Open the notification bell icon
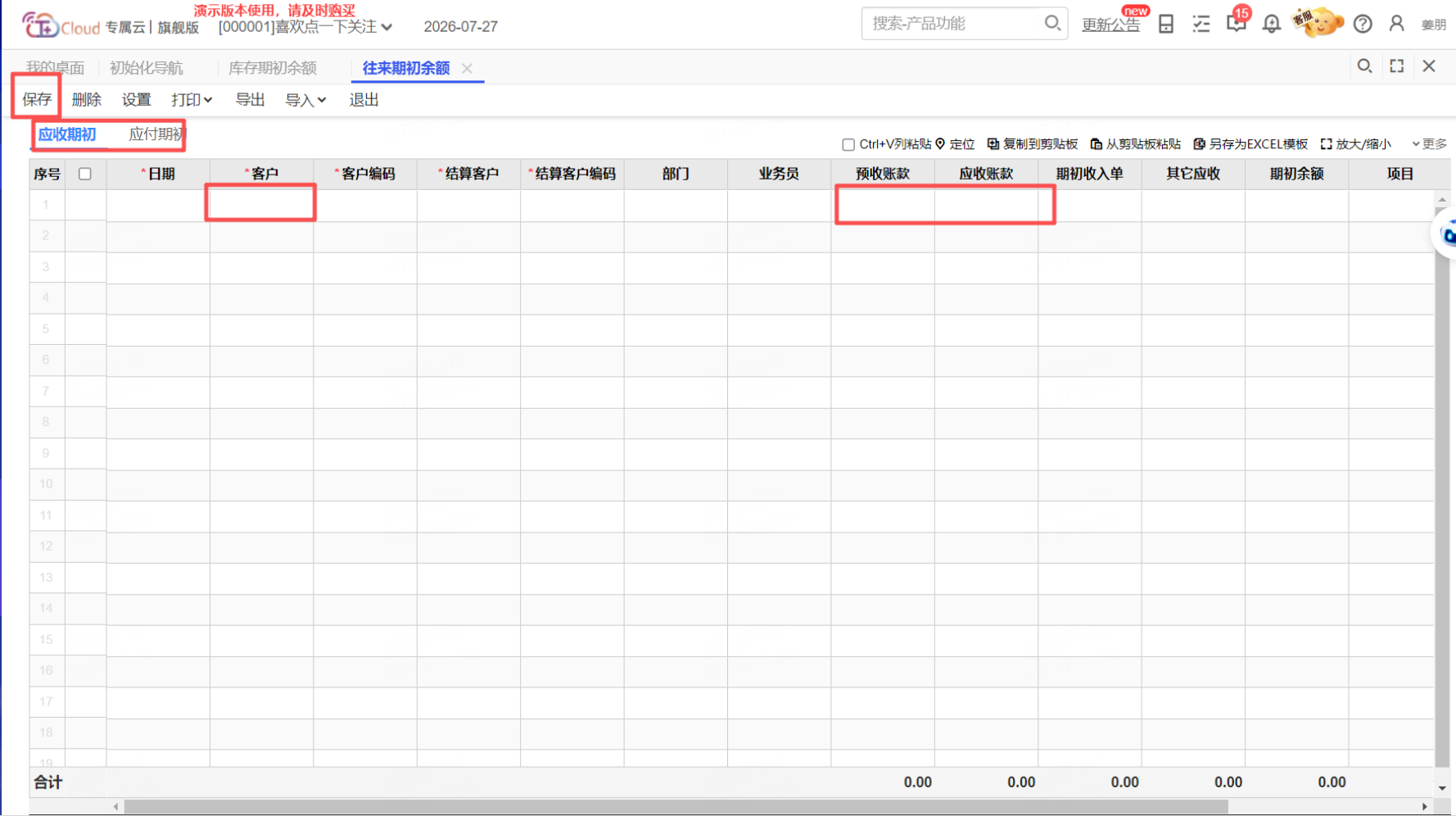This screenshot has height=816, width=1456. tap(1271, 24)
